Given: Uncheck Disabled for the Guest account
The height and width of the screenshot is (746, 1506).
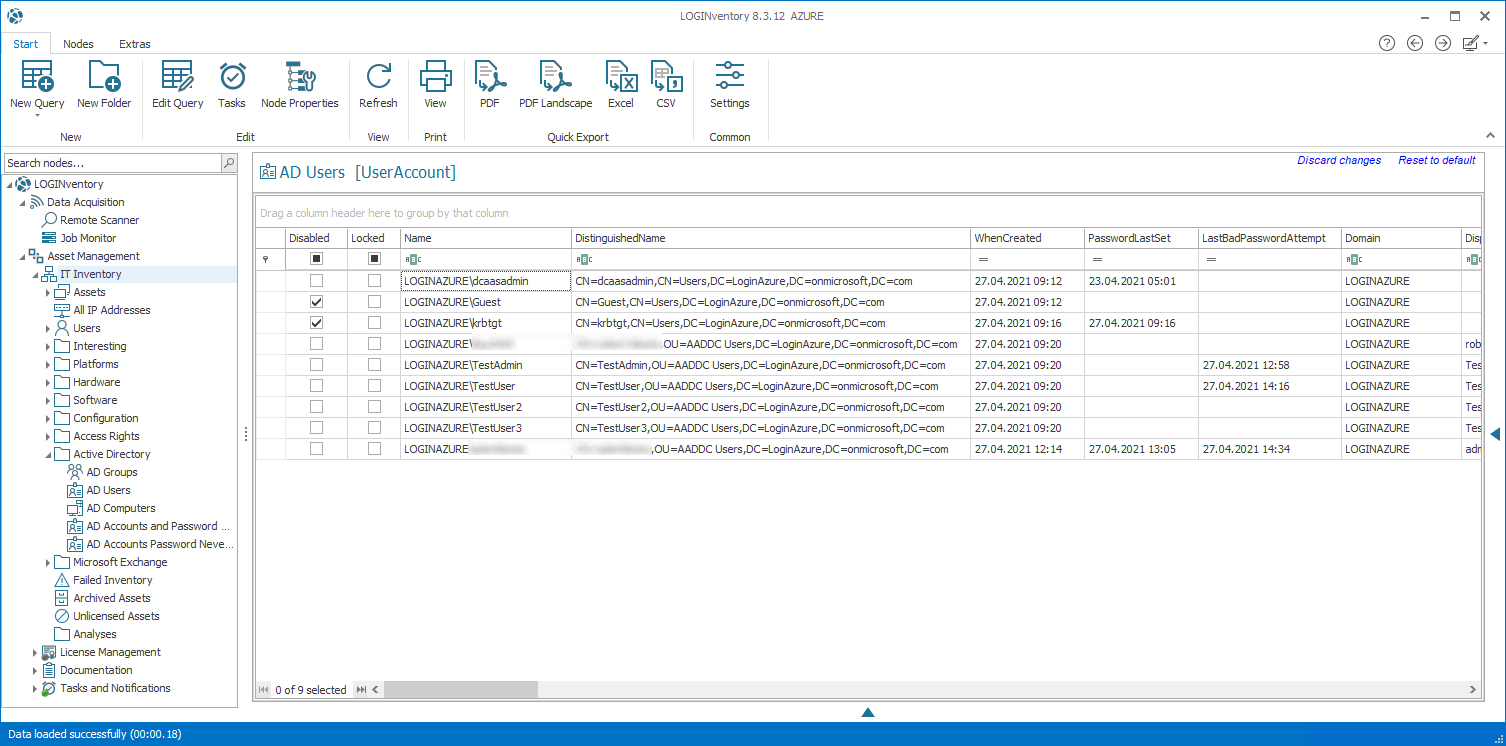Looking at the screenshot, I should [316, 302].
